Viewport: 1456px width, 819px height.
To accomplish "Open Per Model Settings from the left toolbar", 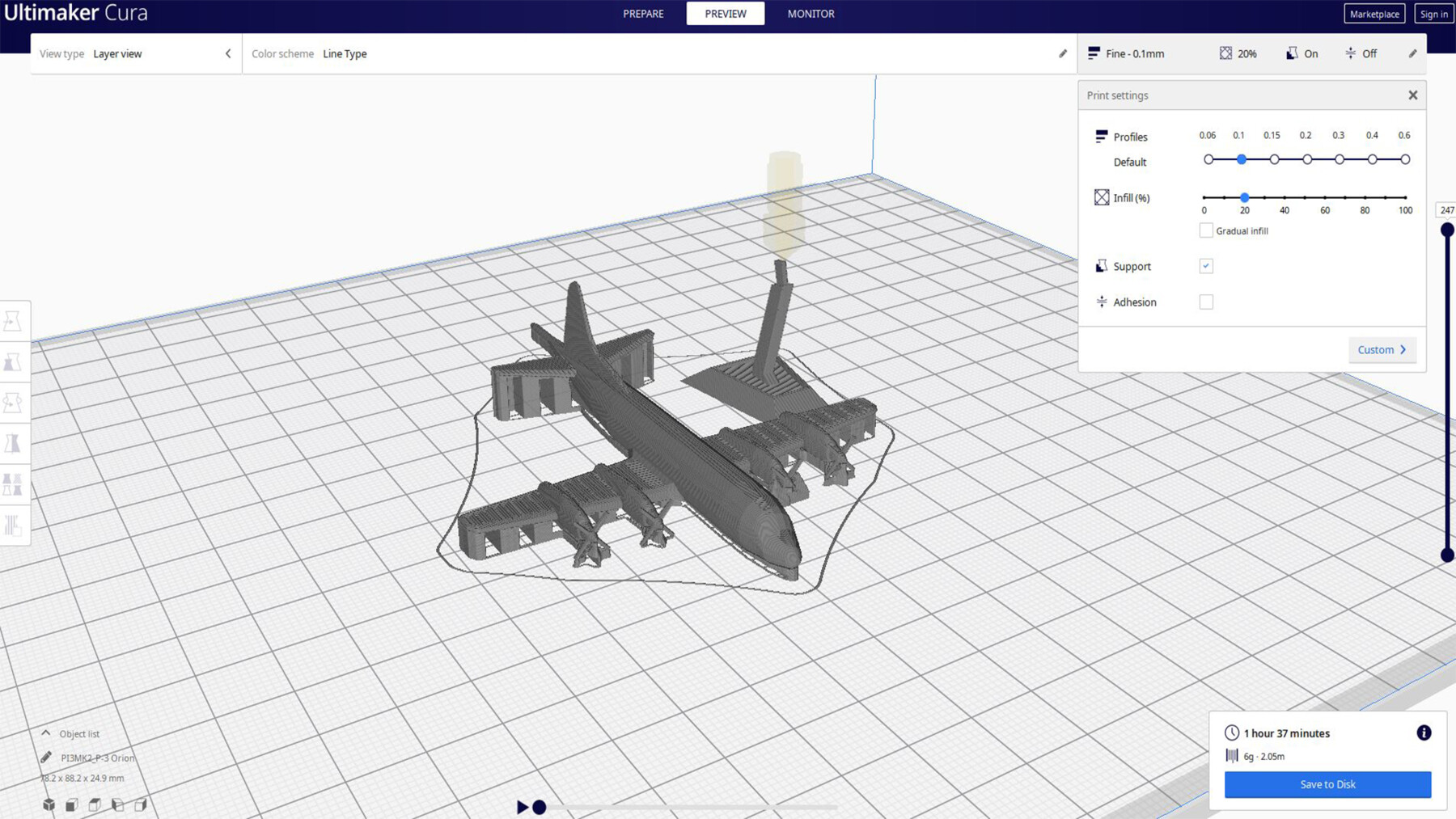I will 15,483.
